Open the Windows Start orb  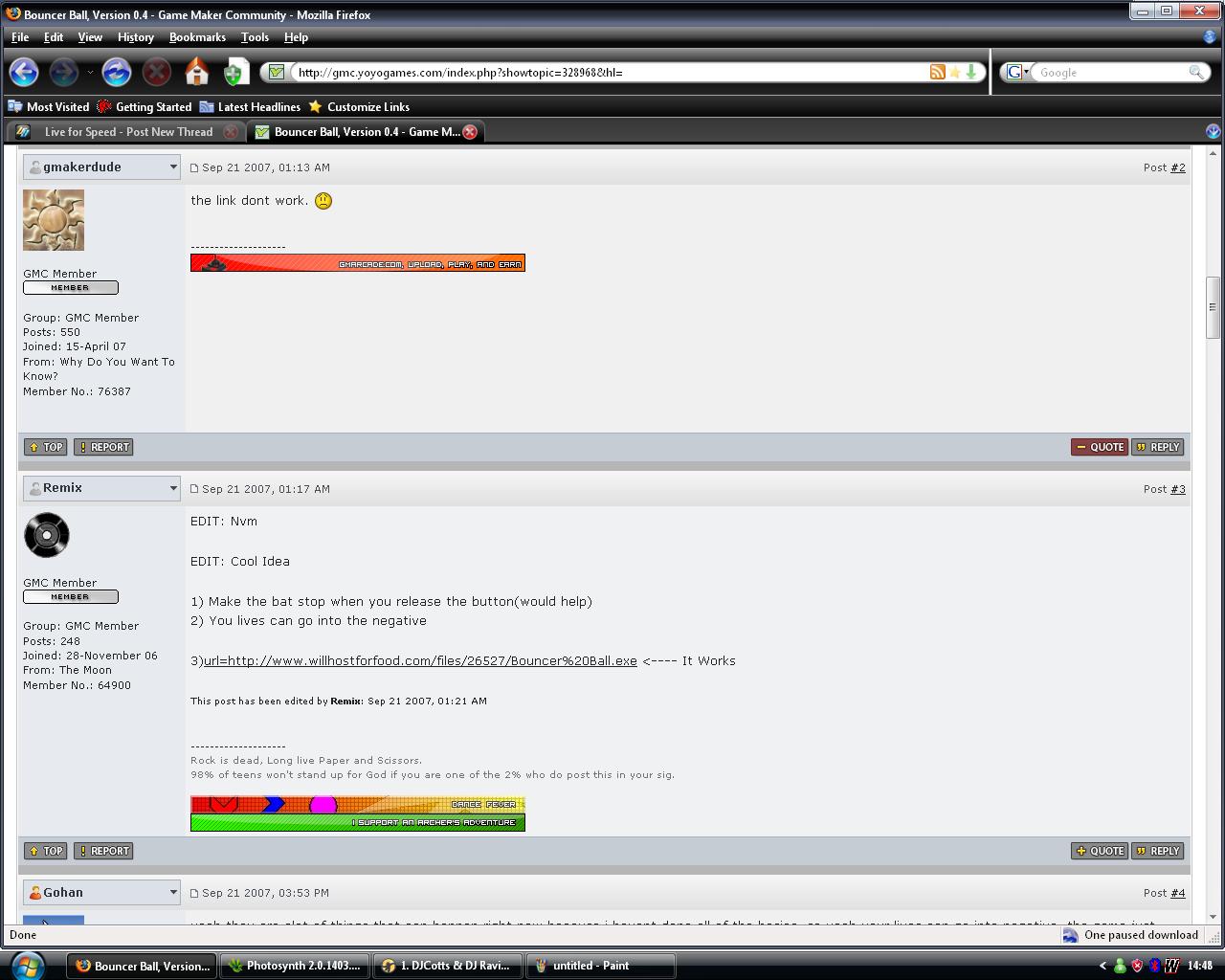(x=27, y=965)
